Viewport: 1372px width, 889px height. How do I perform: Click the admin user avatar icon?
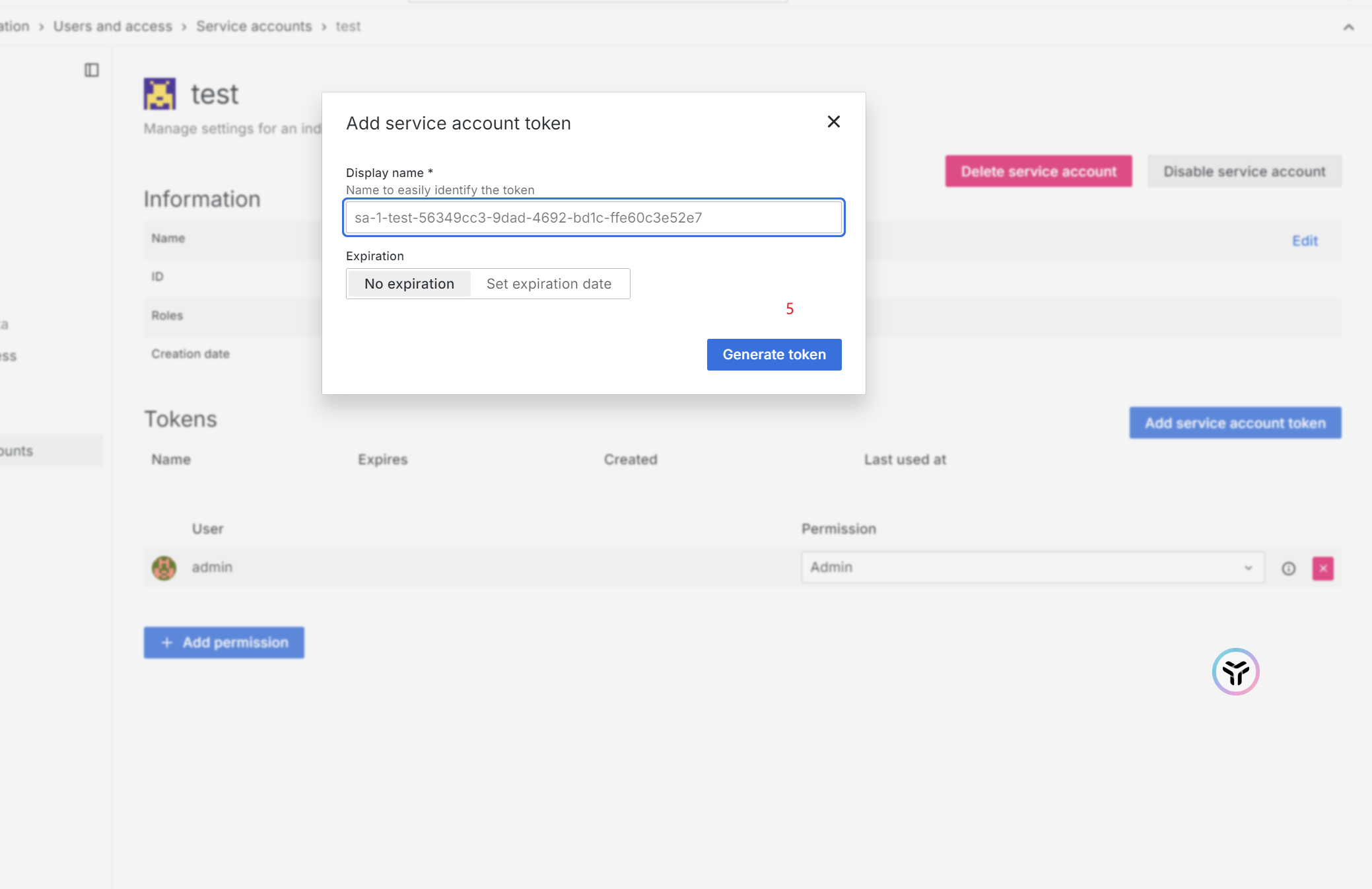click(164, 567)
